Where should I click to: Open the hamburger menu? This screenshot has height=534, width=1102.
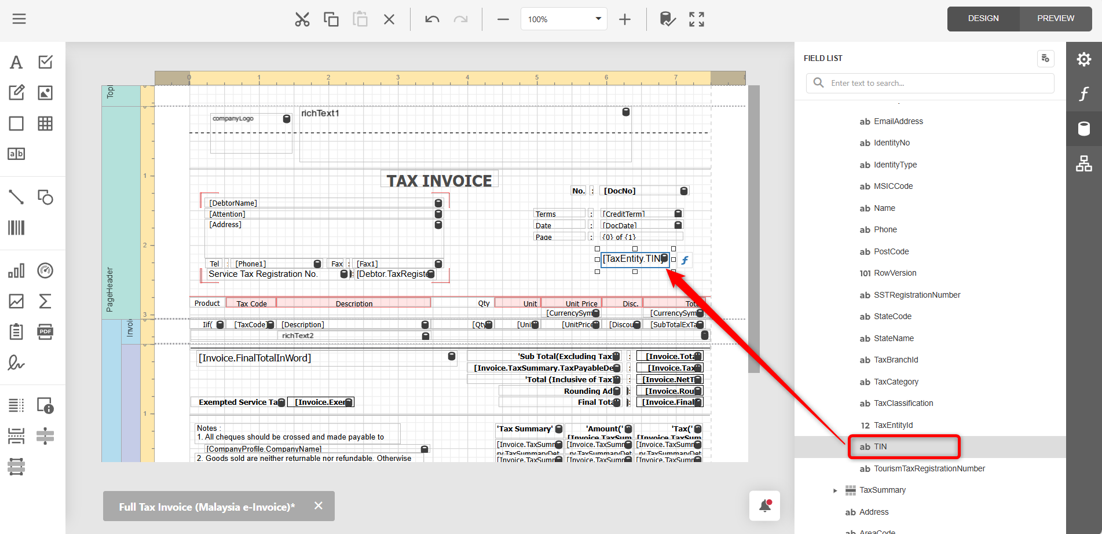[x=19, y=19]
